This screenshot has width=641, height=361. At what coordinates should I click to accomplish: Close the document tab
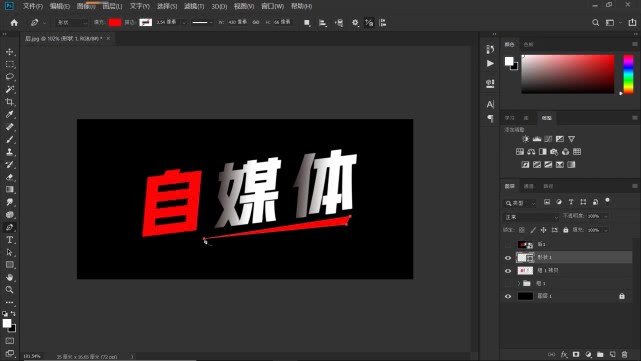[108, 38]
